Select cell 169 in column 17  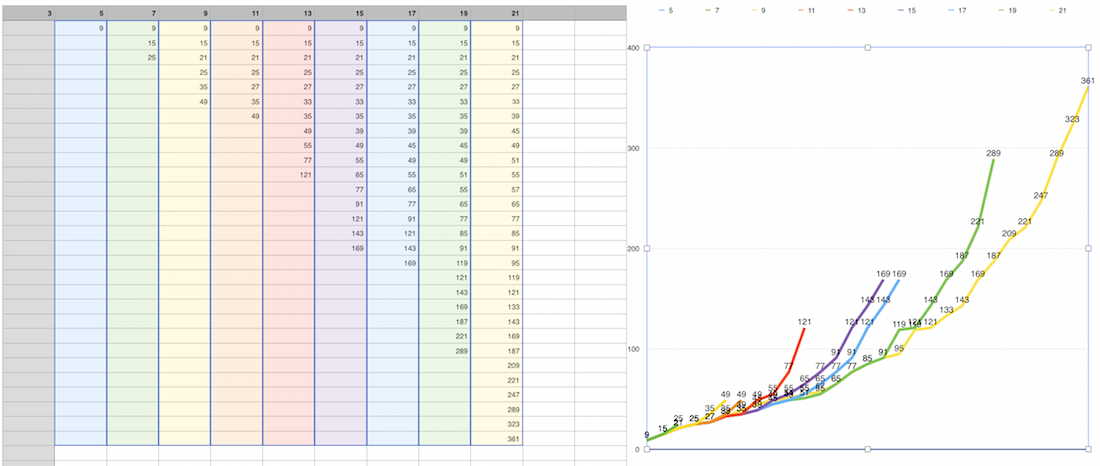[x=392, y=262]
